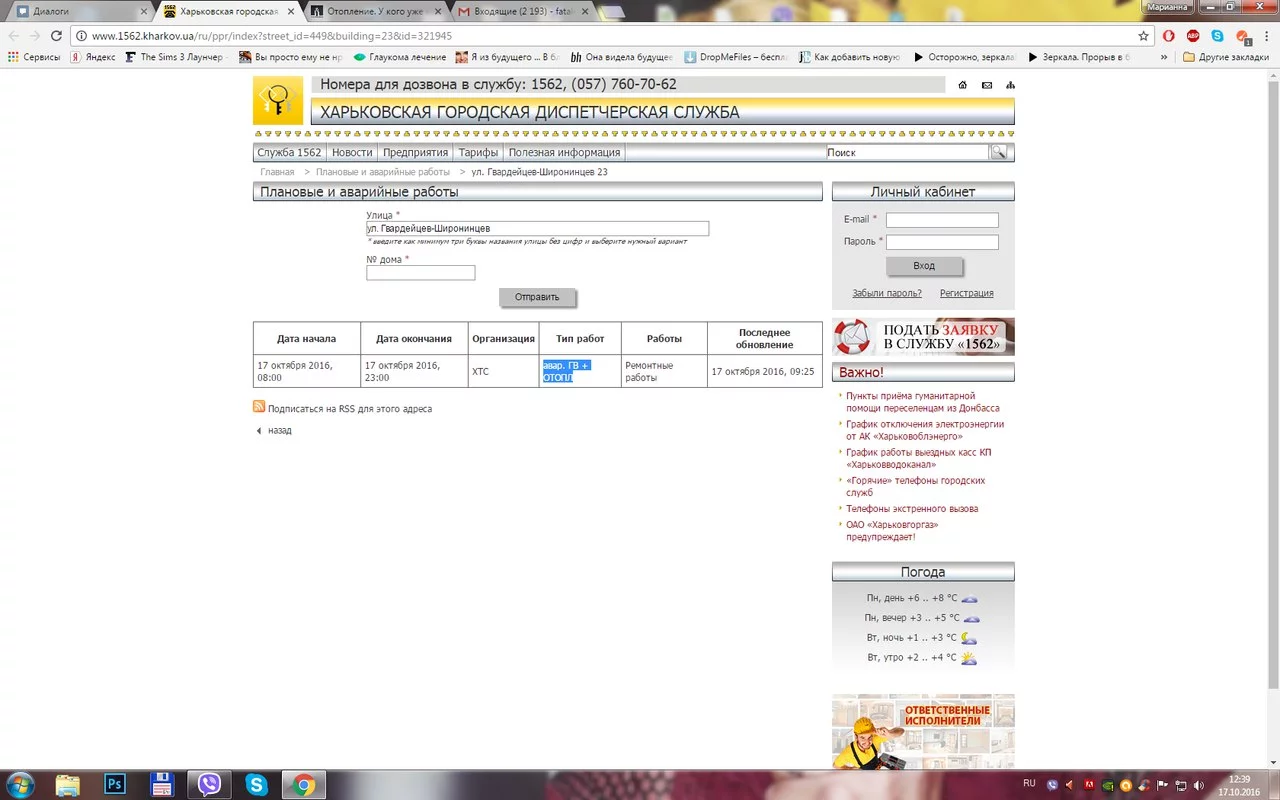The width and height of the screenshot is (1280, 800).
Task: Click the RU language indicator in taskbar
Action: (1030, 783)
